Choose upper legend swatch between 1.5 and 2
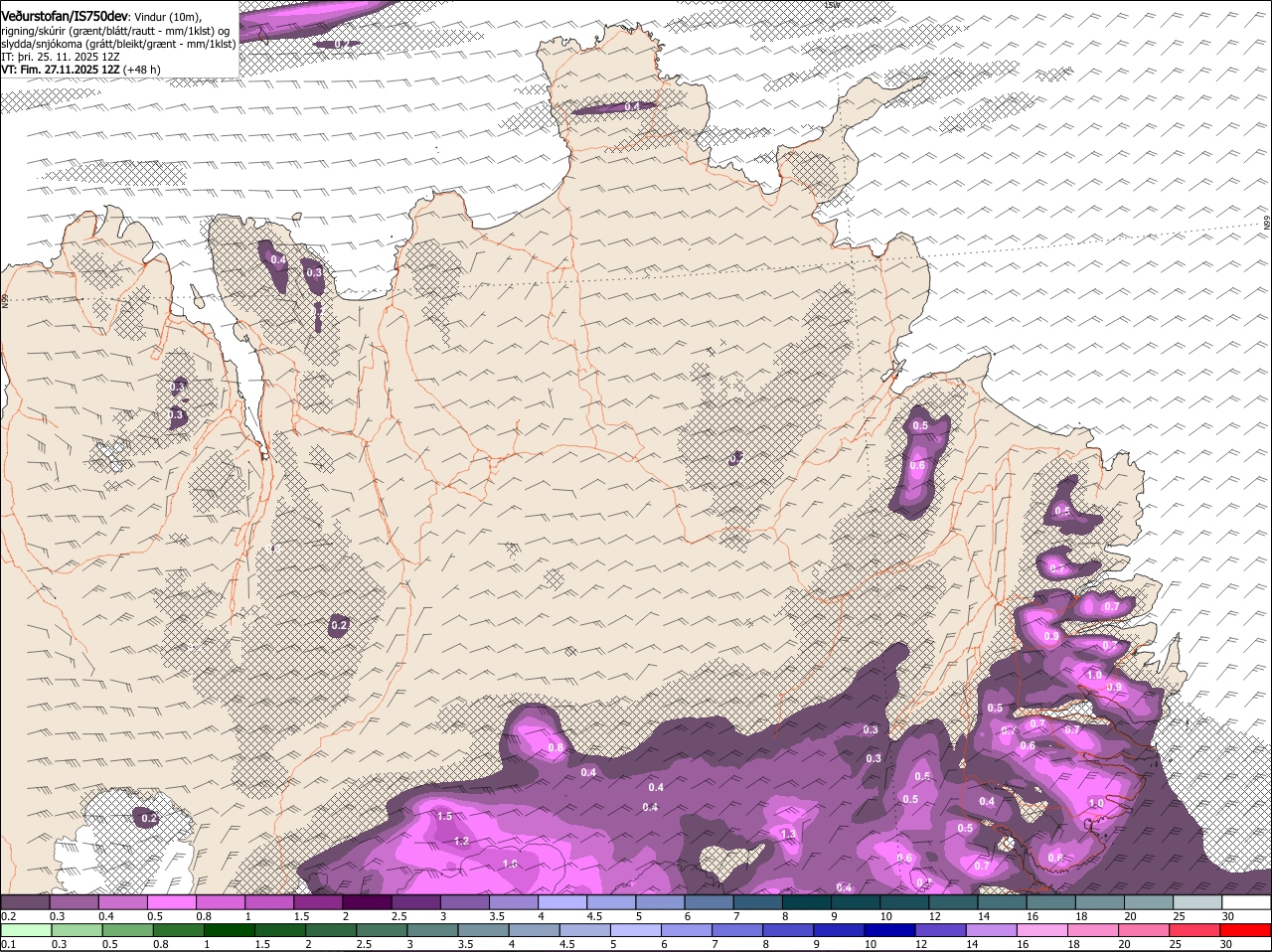Image resolution: width=1272 pixels, height=952 pixels. point(318,902)
